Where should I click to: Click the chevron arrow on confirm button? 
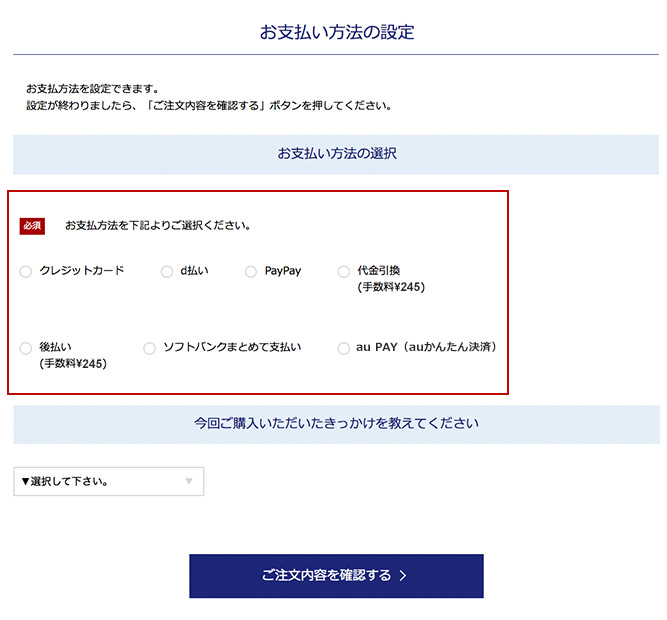click(402, 576)
